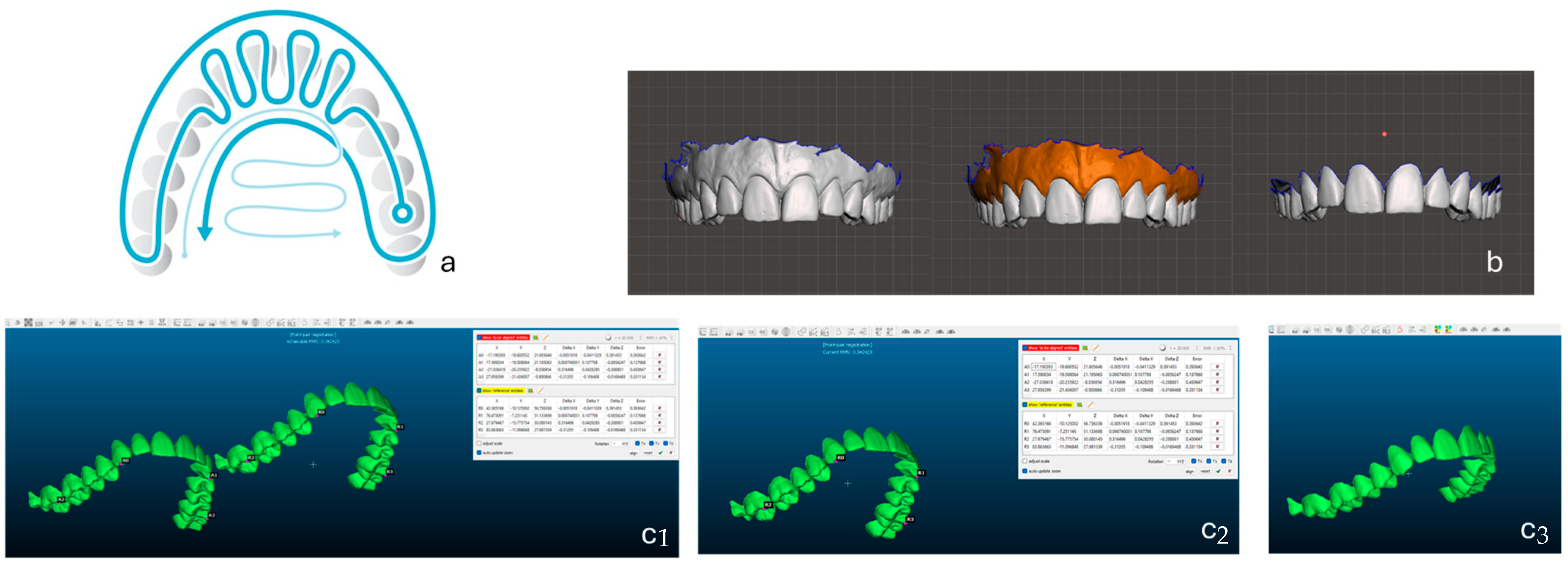Click the A0 X-coordinate cell in c2 table
1568x566 pixels.
tap(1043, 367)
